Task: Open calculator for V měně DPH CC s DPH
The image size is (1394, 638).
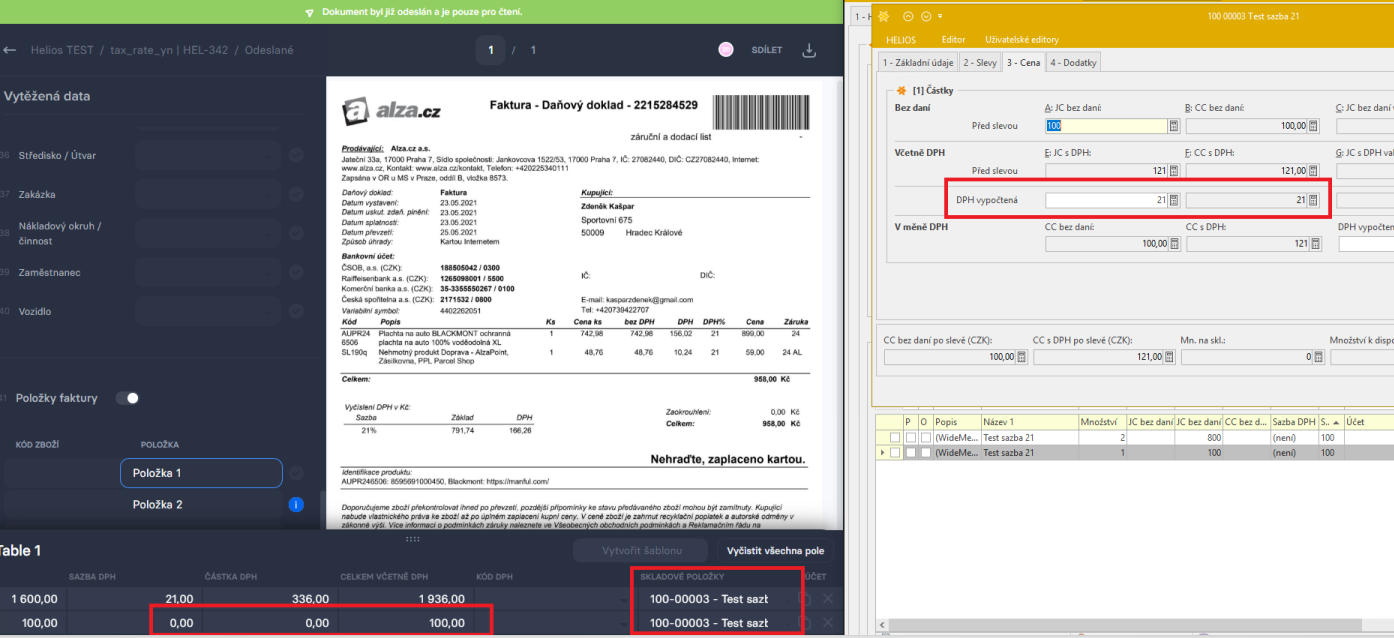Action: coord(1313,244)
